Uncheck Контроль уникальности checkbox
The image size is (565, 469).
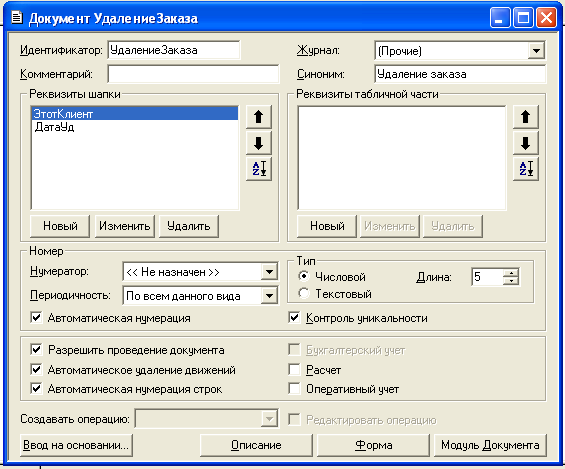click(x=294, y=318)
